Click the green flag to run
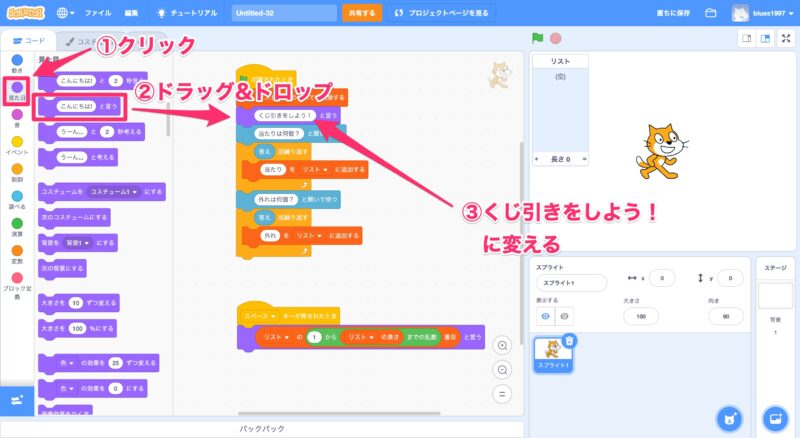The width and height of the screenshot is (800, 438). tap(537, 38)
